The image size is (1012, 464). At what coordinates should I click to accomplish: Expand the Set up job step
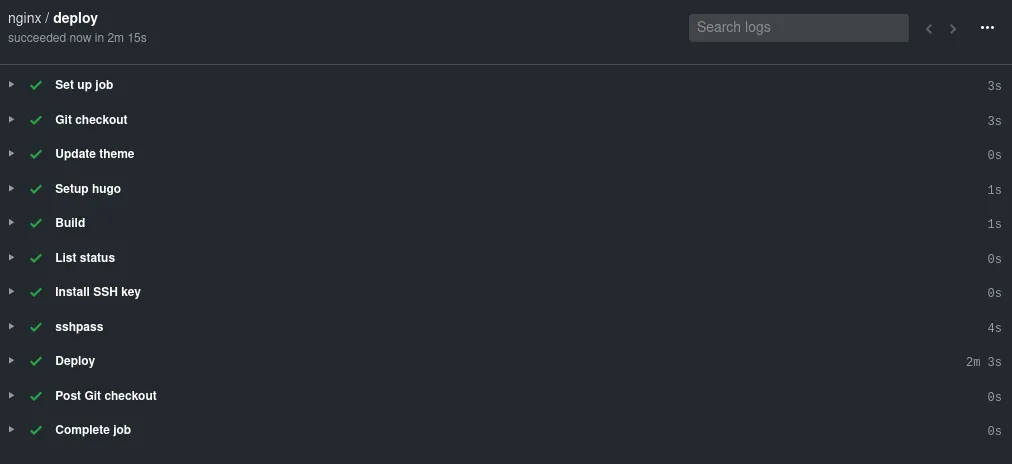pos(11,85)
